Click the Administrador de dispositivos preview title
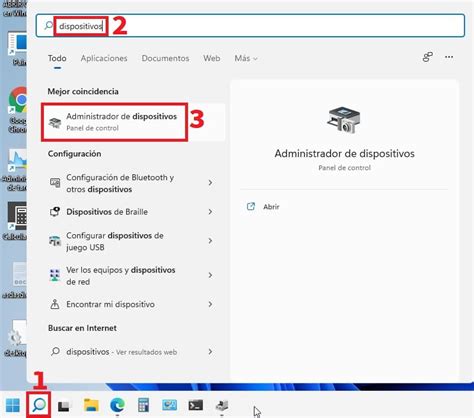 pyautogui.click(x=344, y=154)
